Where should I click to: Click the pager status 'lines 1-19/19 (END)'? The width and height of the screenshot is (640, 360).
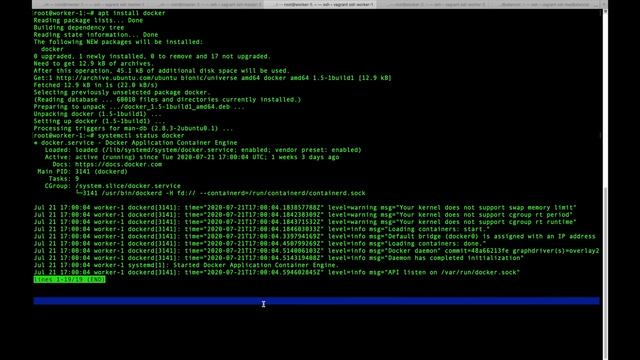pyautogui.click(x=69, y=280)
